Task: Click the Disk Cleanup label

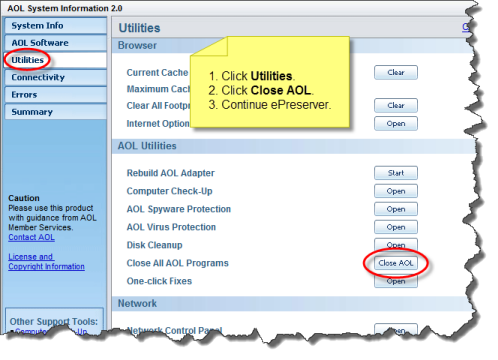Action: pyautogui.click(x=154, y=245)
